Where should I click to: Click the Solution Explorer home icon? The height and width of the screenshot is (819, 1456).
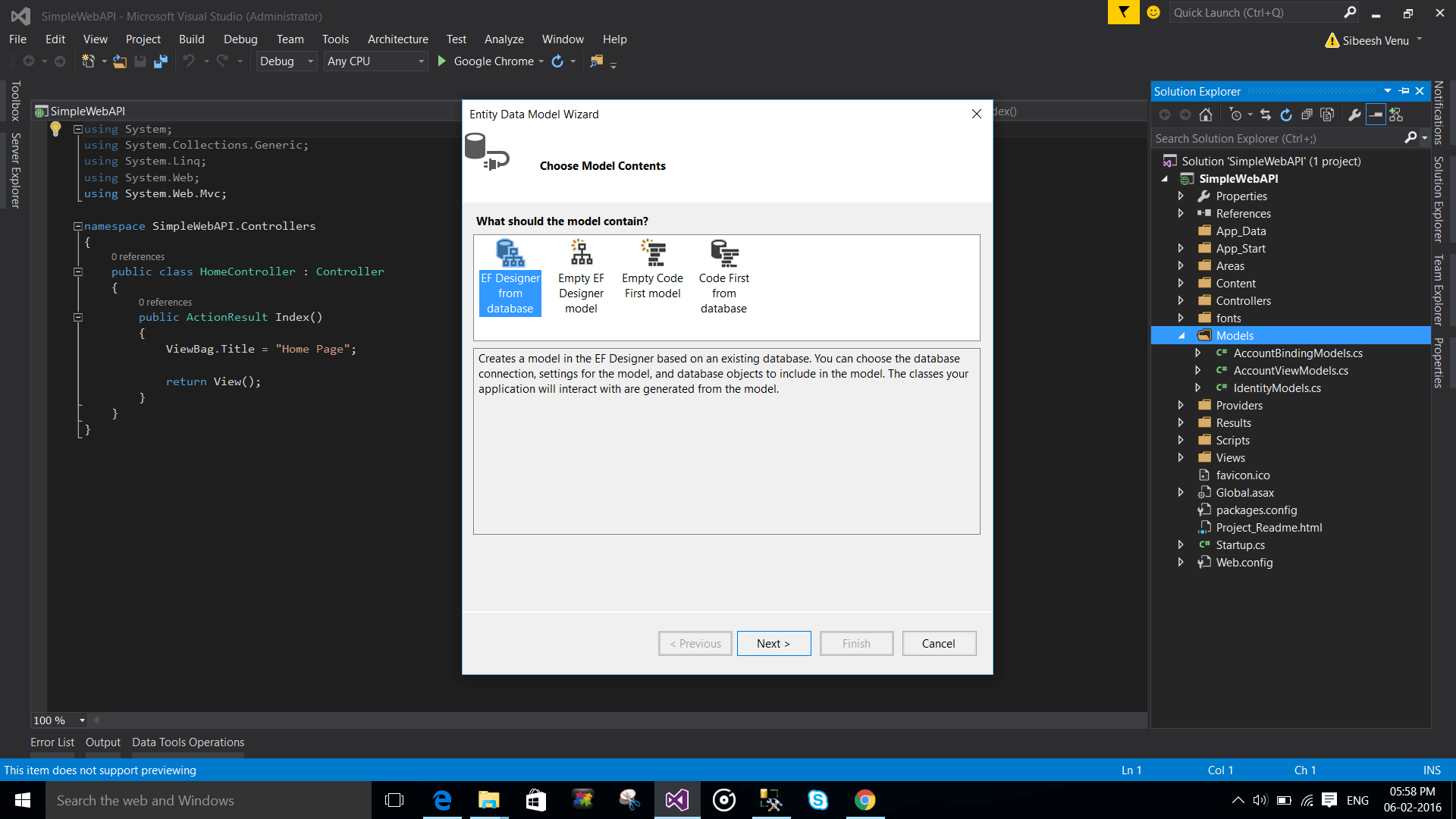pyautogui.click(x=1206, y=115)
